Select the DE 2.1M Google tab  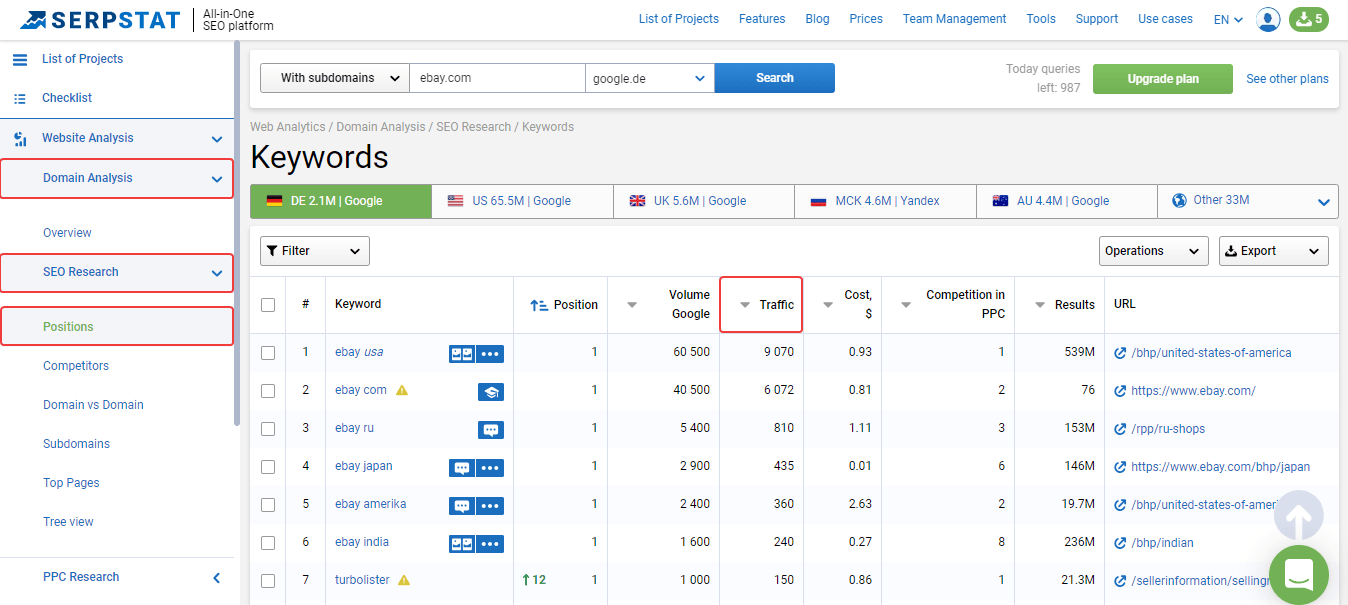[341, 201]
